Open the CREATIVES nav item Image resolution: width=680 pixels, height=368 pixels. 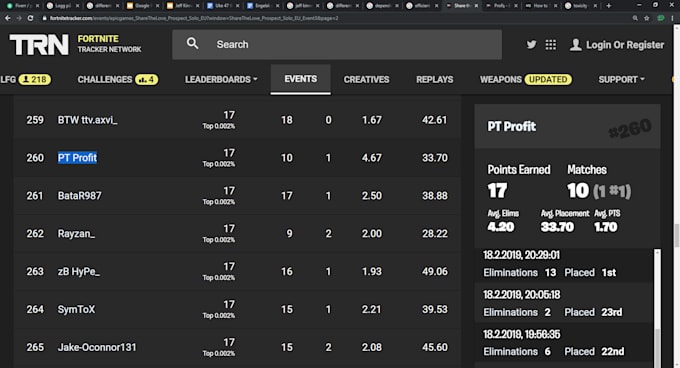[366, 79]
